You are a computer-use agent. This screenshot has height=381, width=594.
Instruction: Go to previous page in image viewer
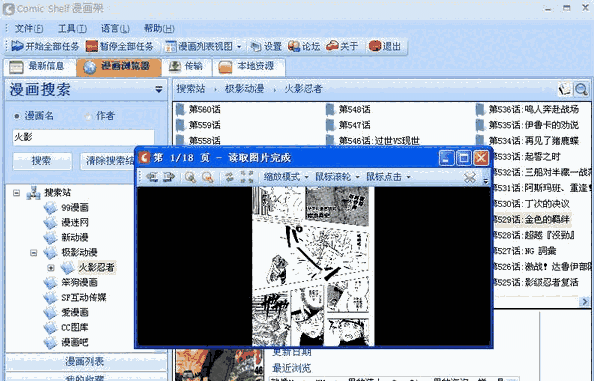pos(152,177)
